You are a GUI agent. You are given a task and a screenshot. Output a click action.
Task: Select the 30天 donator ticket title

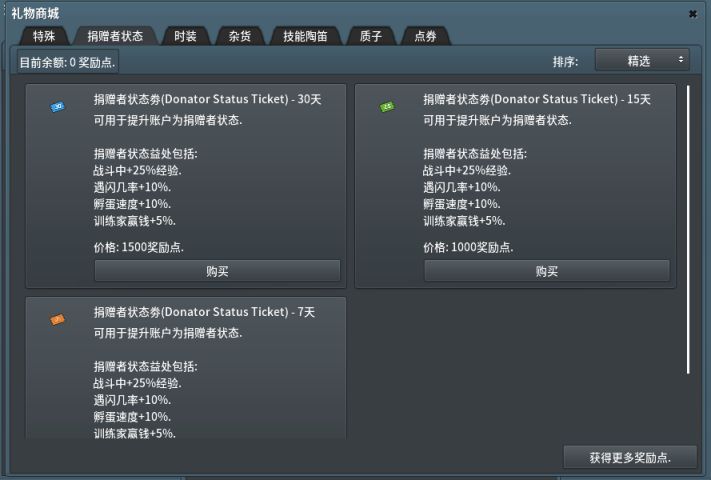click(x=208, y=99)
